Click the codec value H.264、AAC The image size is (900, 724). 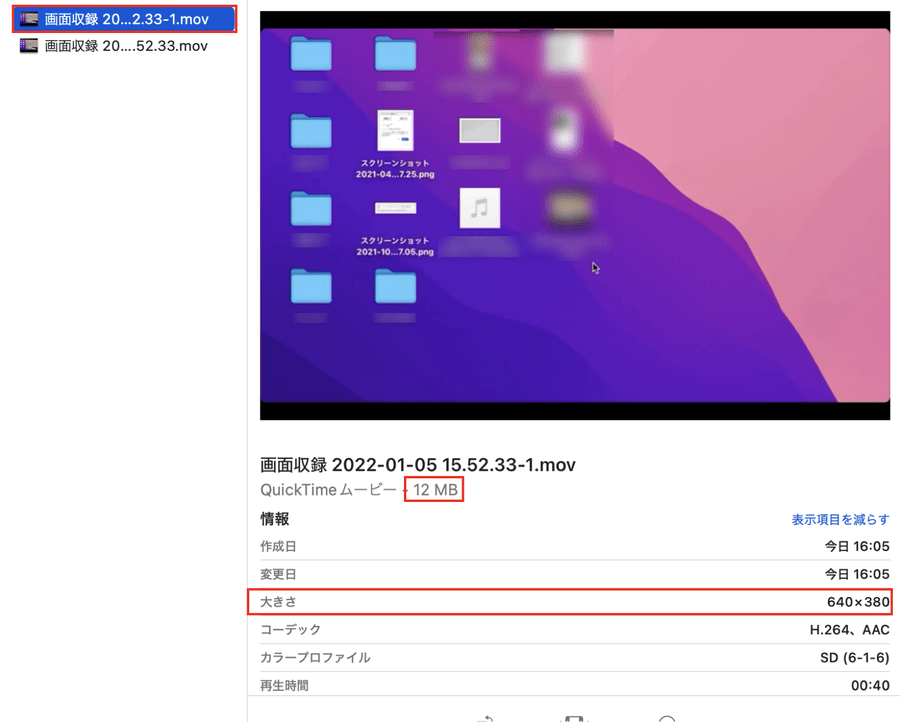[x=849, y=630]
